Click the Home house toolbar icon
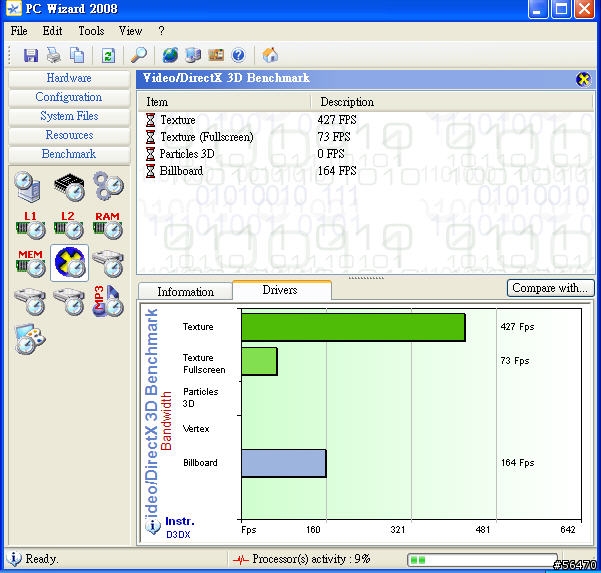Image resolution: width=601 pixels, height=573 pixels. [270, 55]
